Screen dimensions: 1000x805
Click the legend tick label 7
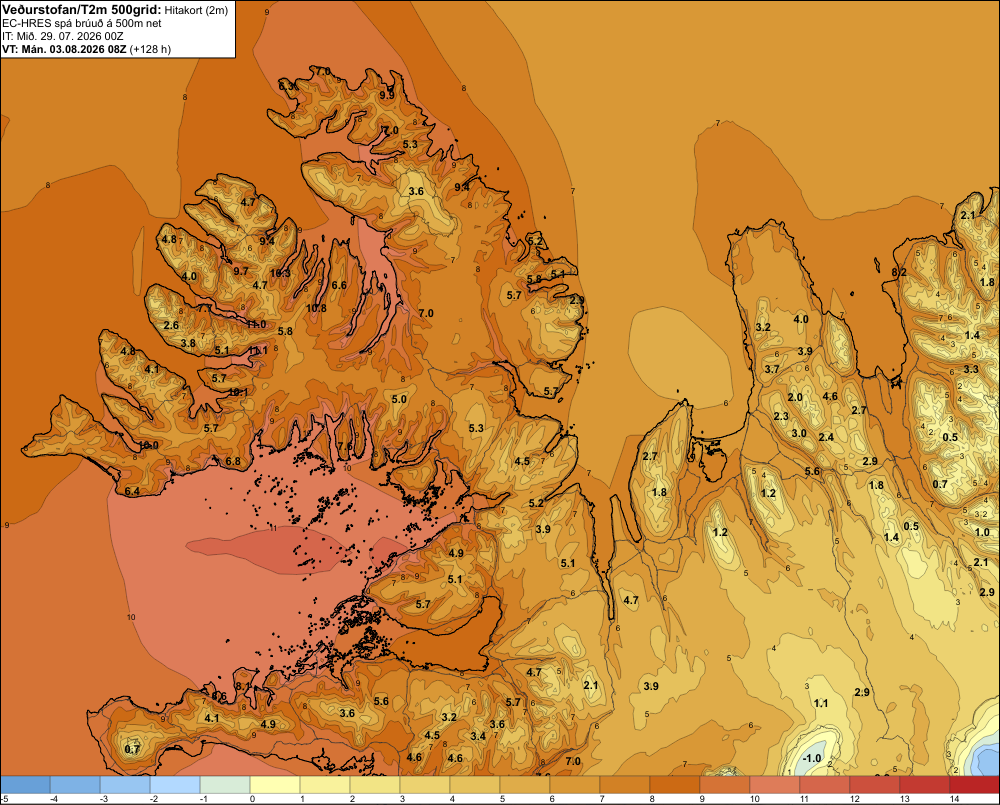point(602,799)
